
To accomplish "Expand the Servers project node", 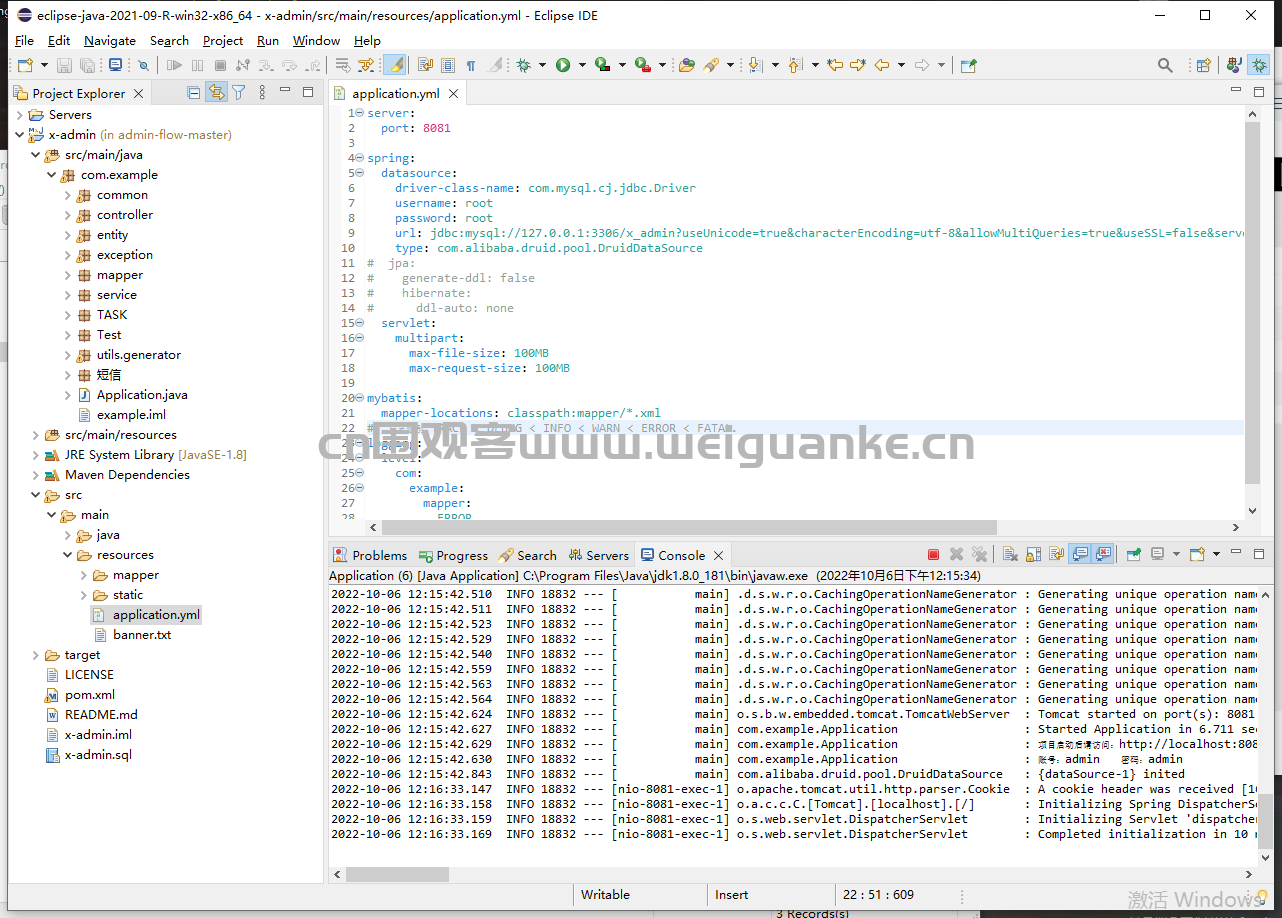I will point(21,115).
